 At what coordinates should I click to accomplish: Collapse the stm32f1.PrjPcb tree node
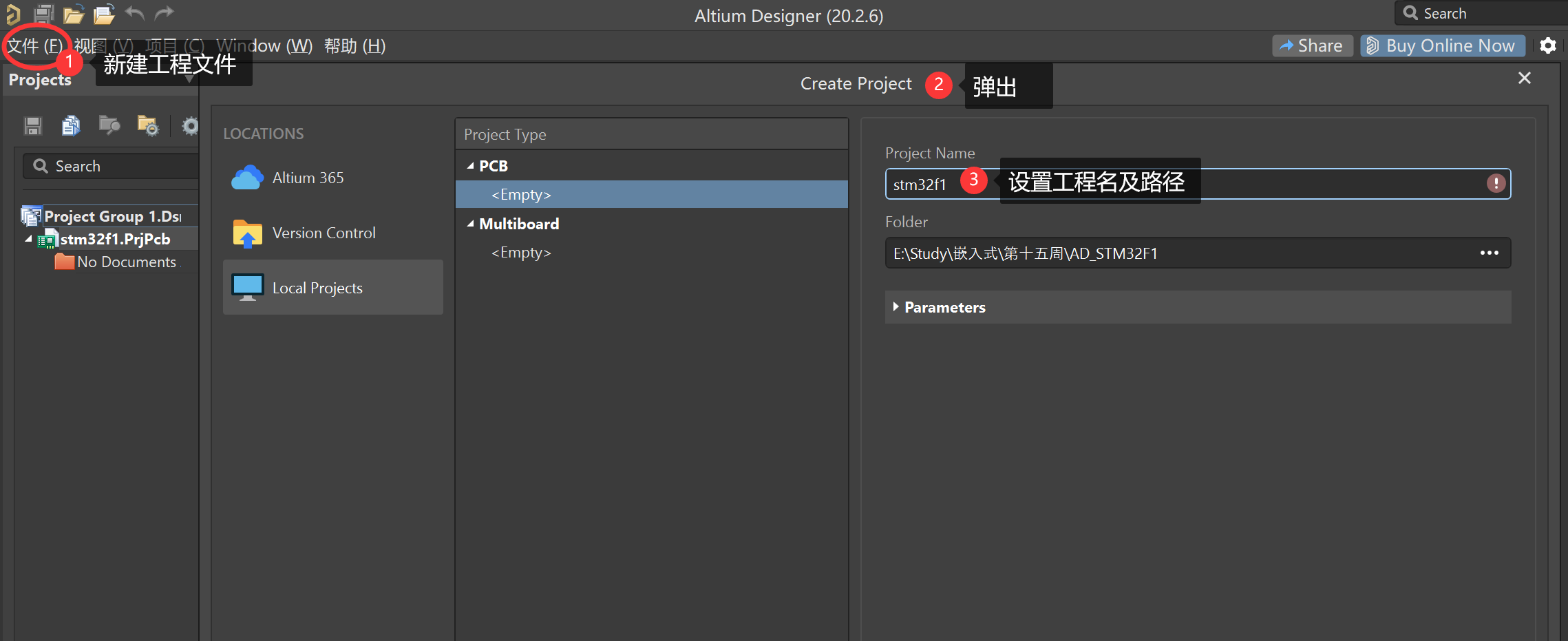(x=28, y=239)
